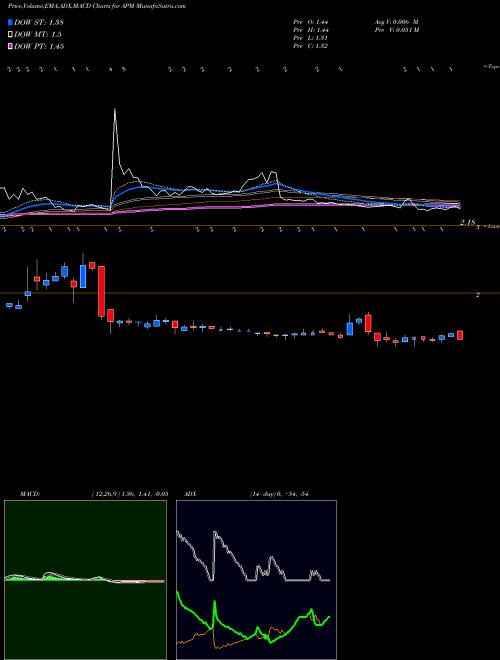
Task: Click the magenta DOW PT legend swatch
Action: 10,46
